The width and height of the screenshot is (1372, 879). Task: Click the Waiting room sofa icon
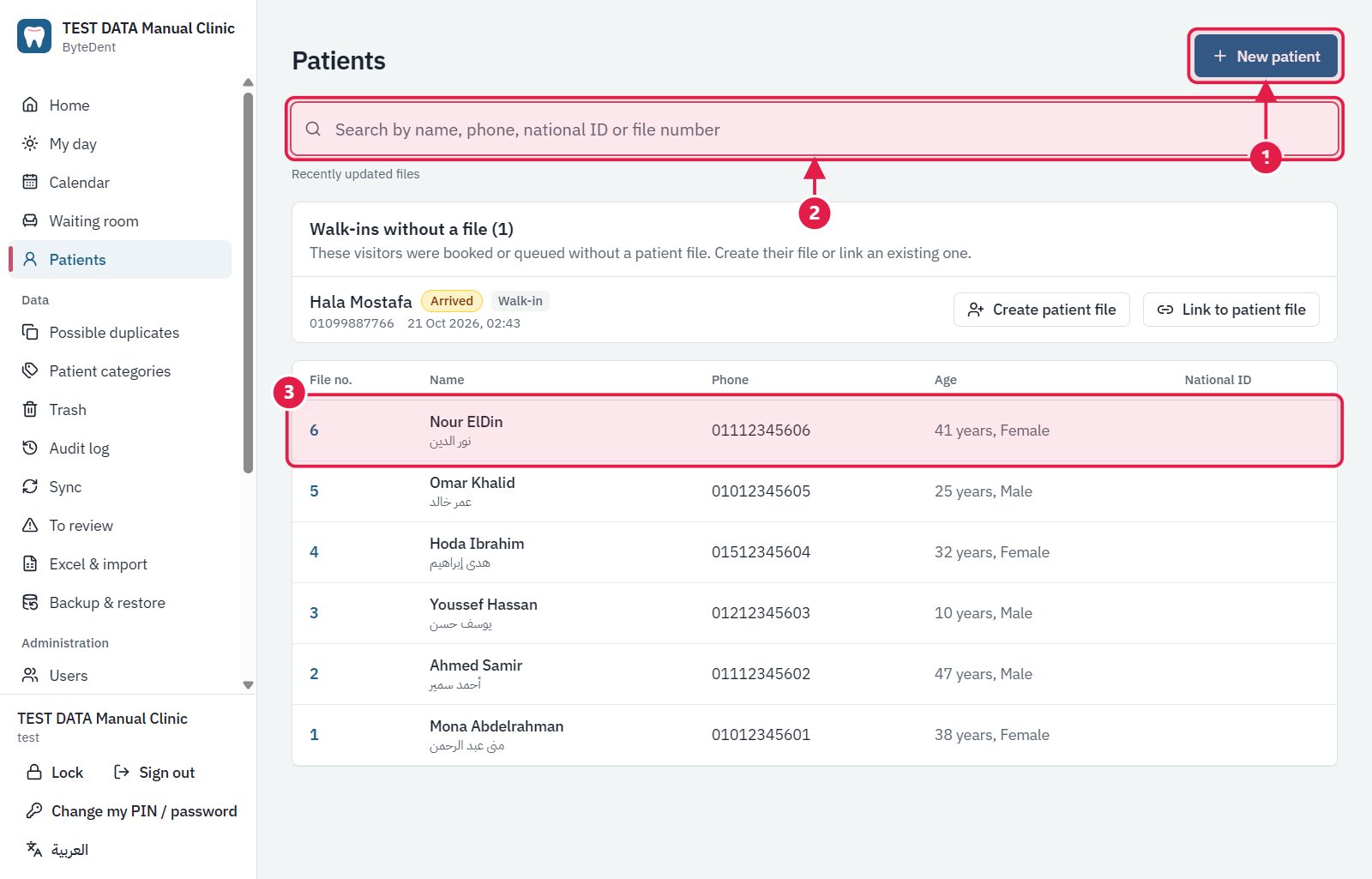[x=30, y=220]
